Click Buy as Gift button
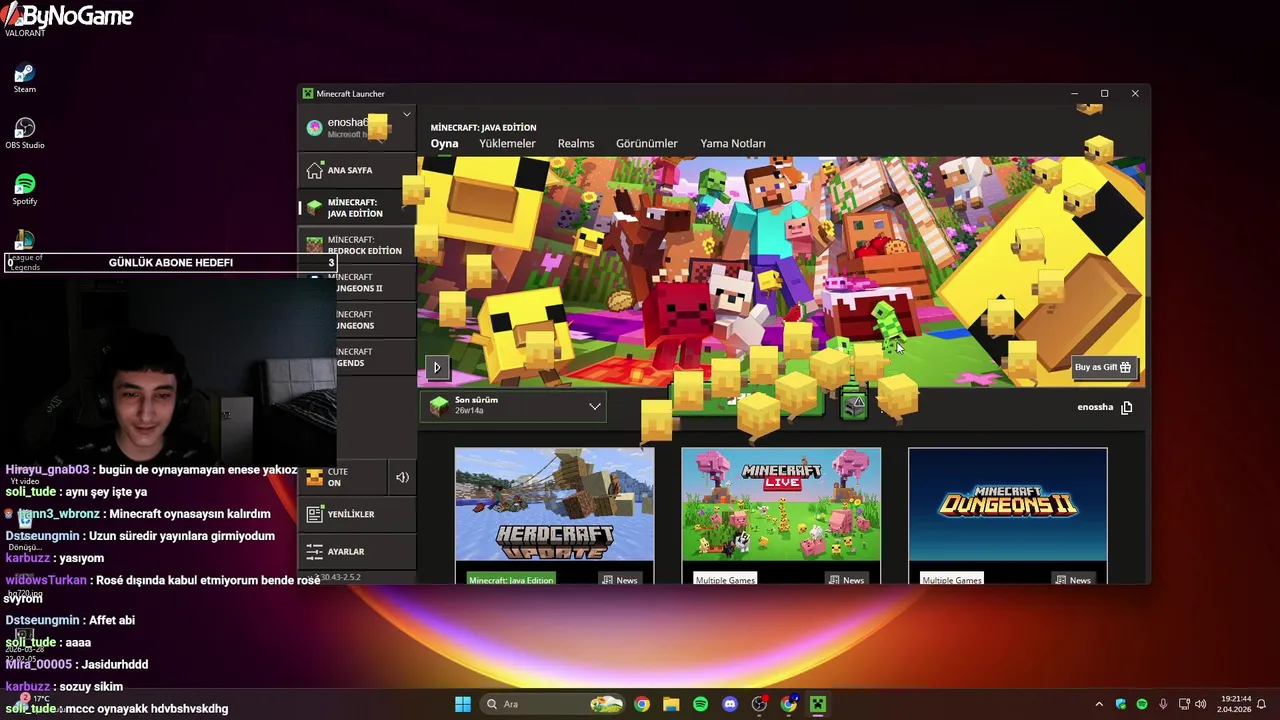Screen dimensions: 1280x720 coord(1103,367)
